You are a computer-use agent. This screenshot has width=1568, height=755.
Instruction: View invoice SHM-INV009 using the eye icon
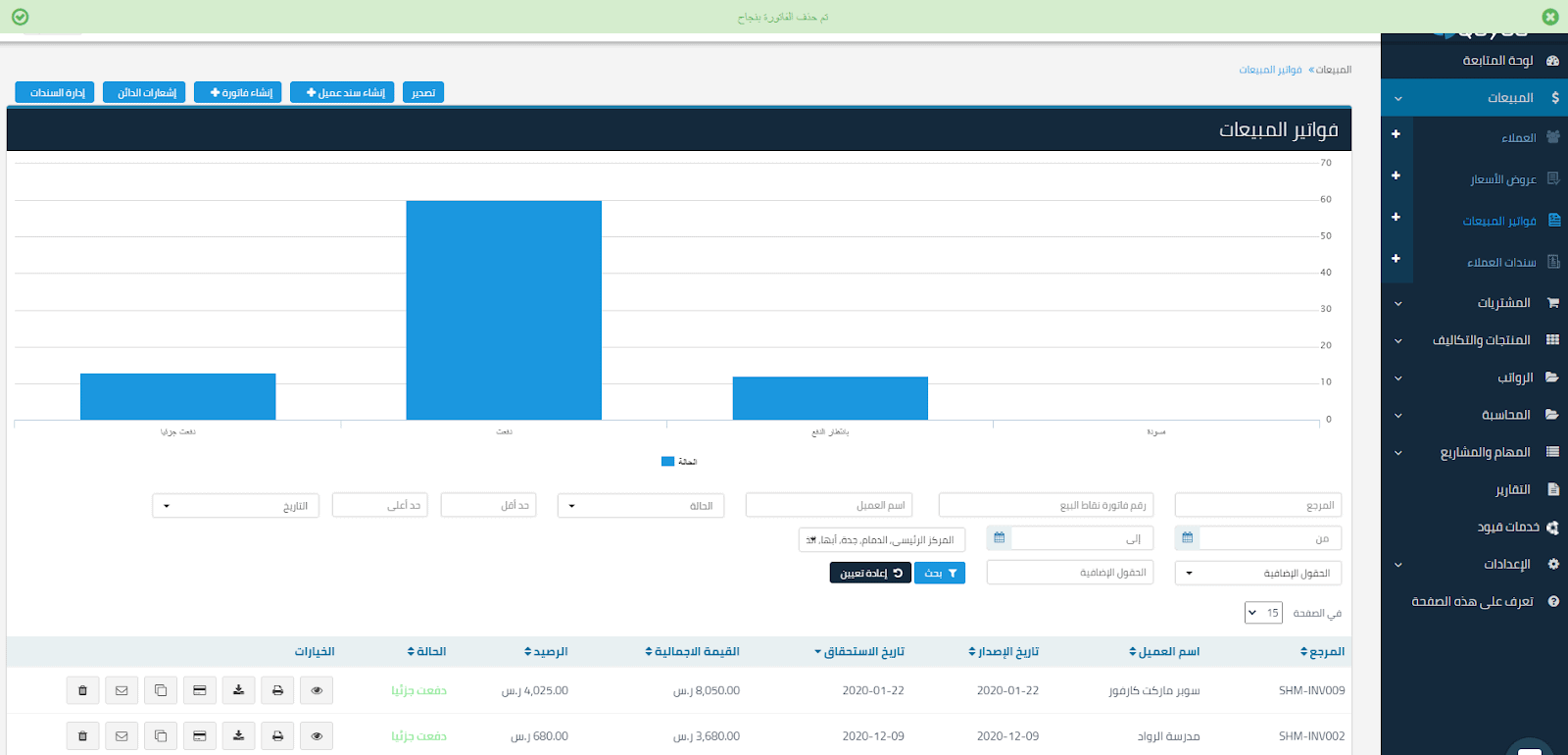317,690
